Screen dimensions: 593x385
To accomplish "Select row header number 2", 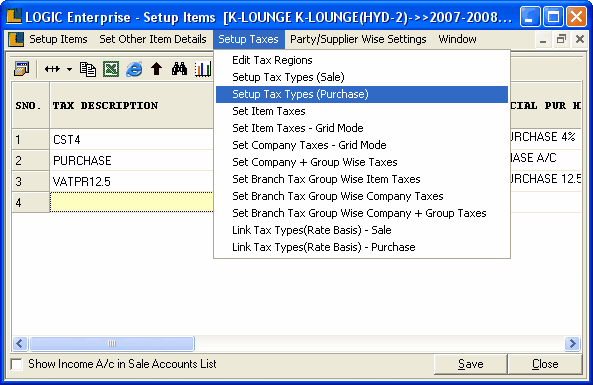I will click(30, 161).
